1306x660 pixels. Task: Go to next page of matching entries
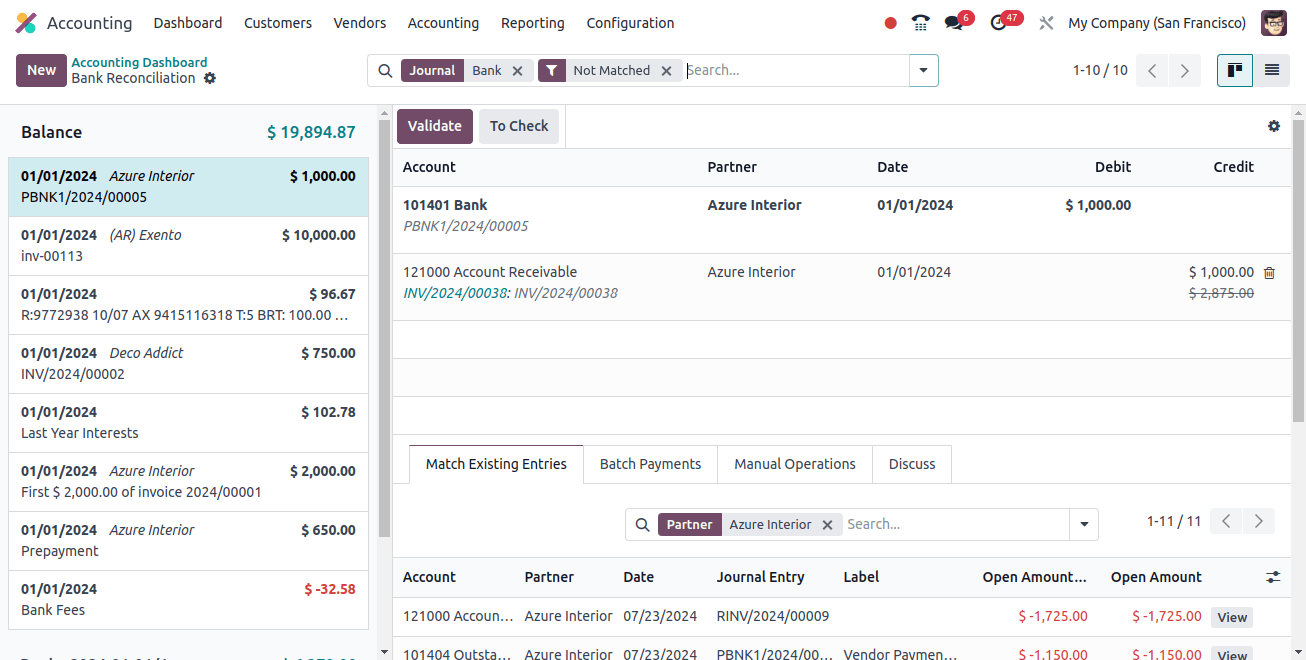coord(1259,521)
